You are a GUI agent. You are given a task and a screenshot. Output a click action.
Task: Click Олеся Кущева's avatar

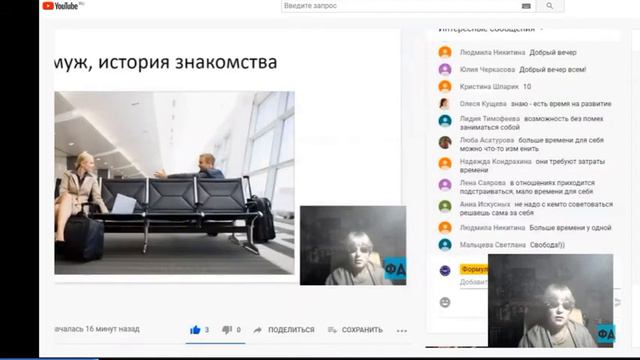(445, 104)
